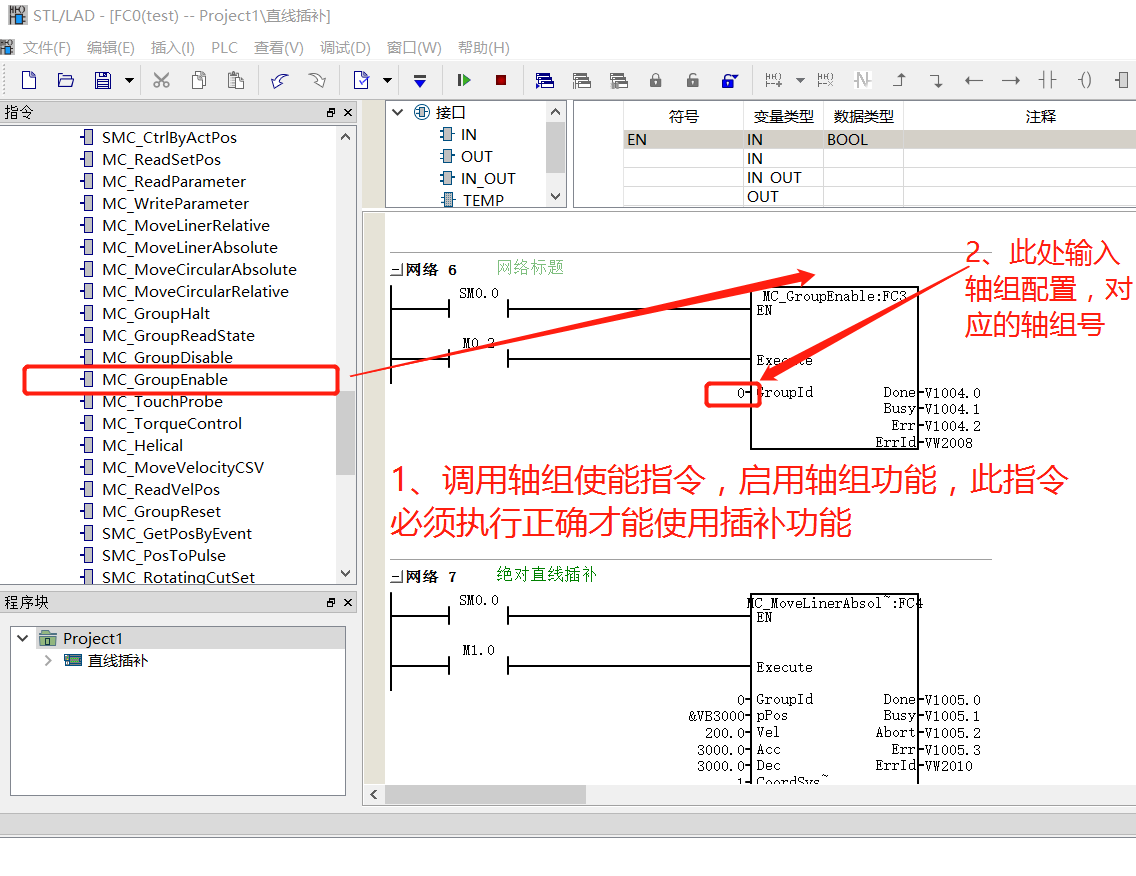Open the 窗口(W) menu
This screenshot has width=1136, height=876.
(414, 48)
